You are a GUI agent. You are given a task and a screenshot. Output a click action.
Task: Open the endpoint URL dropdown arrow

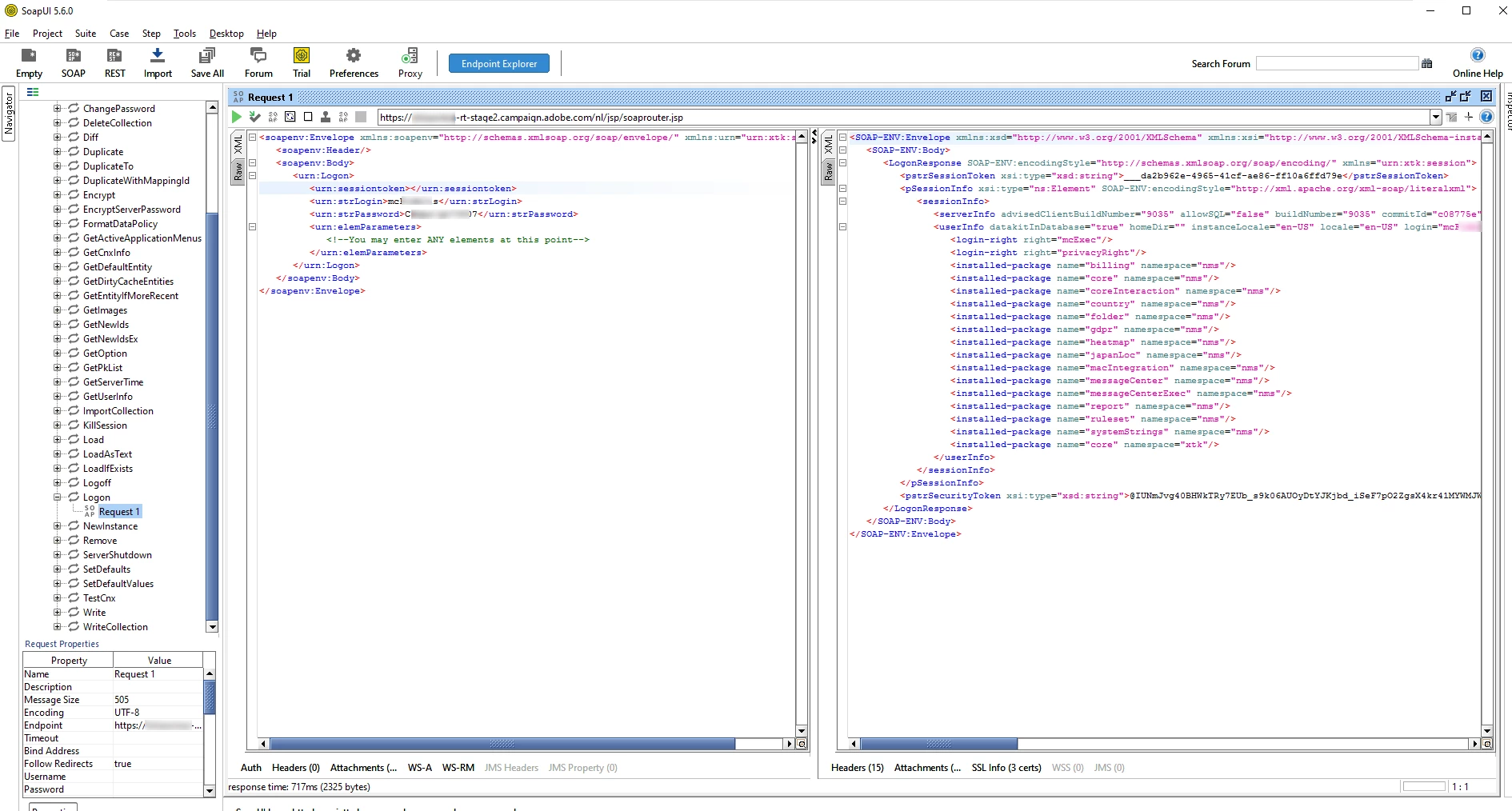[x=1436, y=117]
